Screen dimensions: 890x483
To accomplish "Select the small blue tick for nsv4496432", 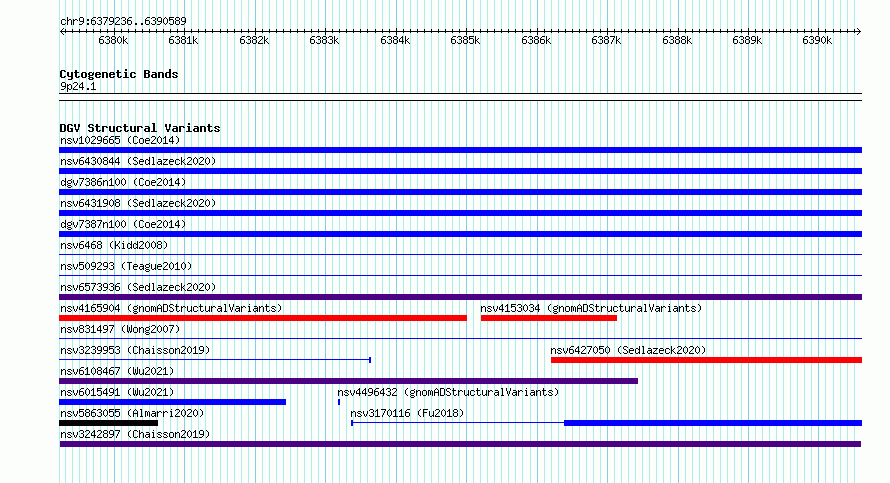I will [x=339, y=402].
